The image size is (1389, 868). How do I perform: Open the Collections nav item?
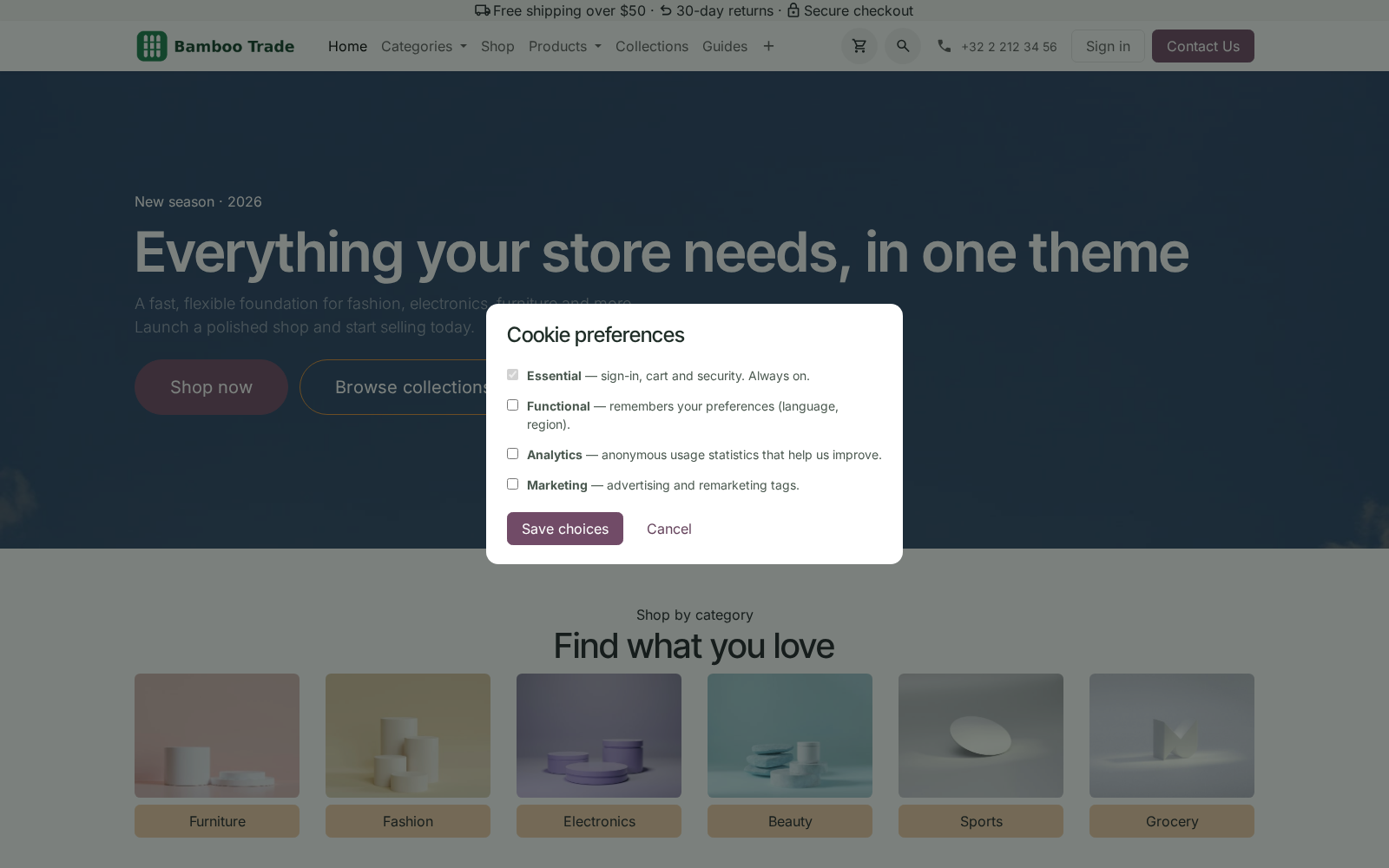(x=652, y=46)
